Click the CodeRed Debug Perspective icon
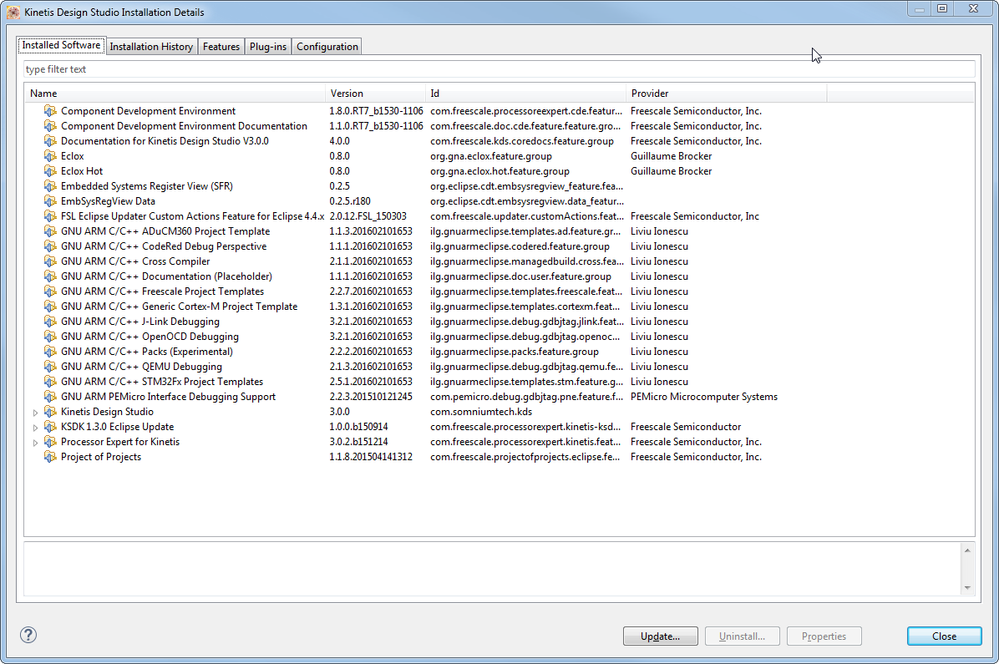 click(x=50, y=246)
